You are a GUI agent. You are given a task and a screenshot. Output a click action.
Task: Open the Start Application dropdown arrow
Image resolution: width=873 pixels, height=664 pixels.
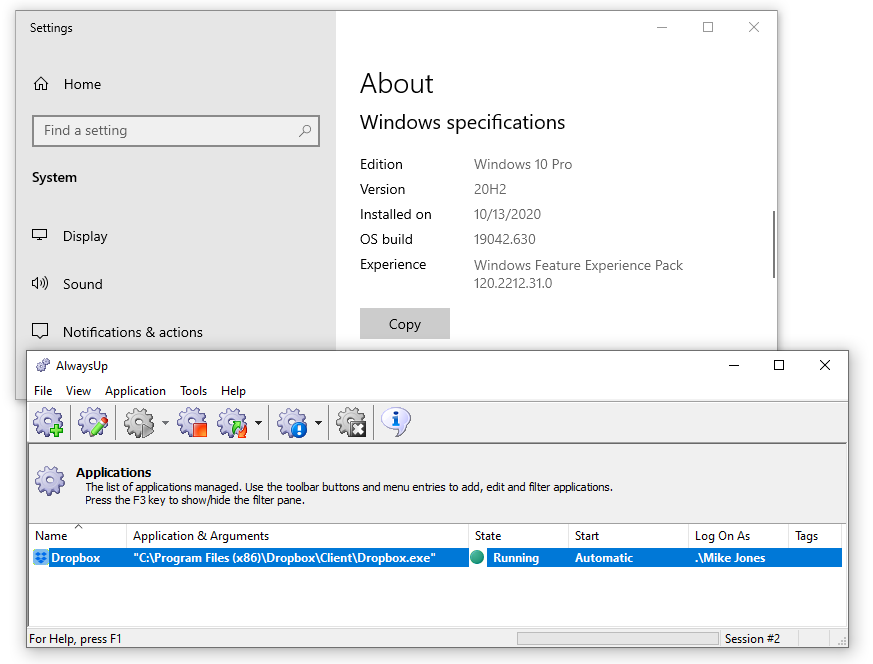165,423
